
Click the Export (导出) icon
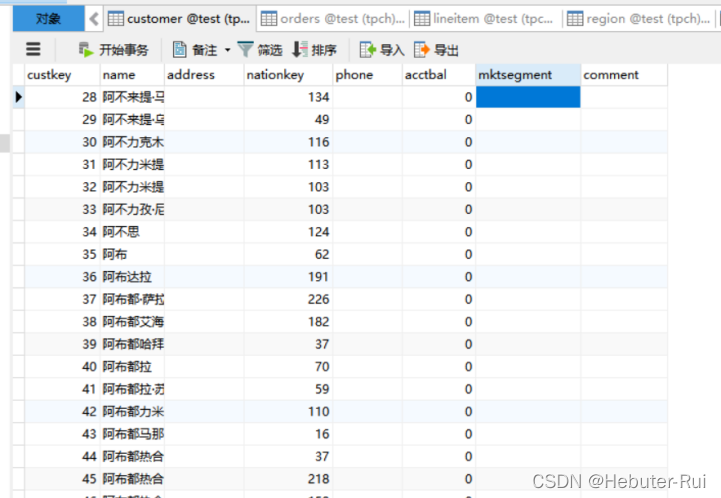422,50
